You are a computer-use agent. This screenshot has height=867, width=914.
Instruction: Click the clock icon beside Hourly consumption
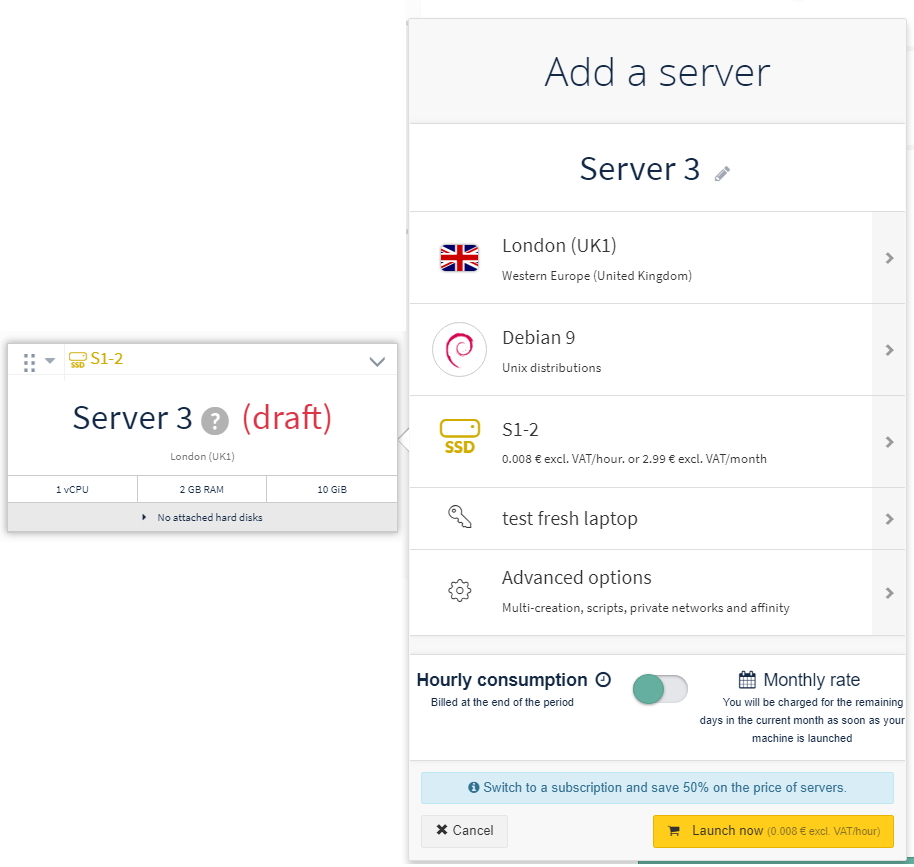click(603, 680)
